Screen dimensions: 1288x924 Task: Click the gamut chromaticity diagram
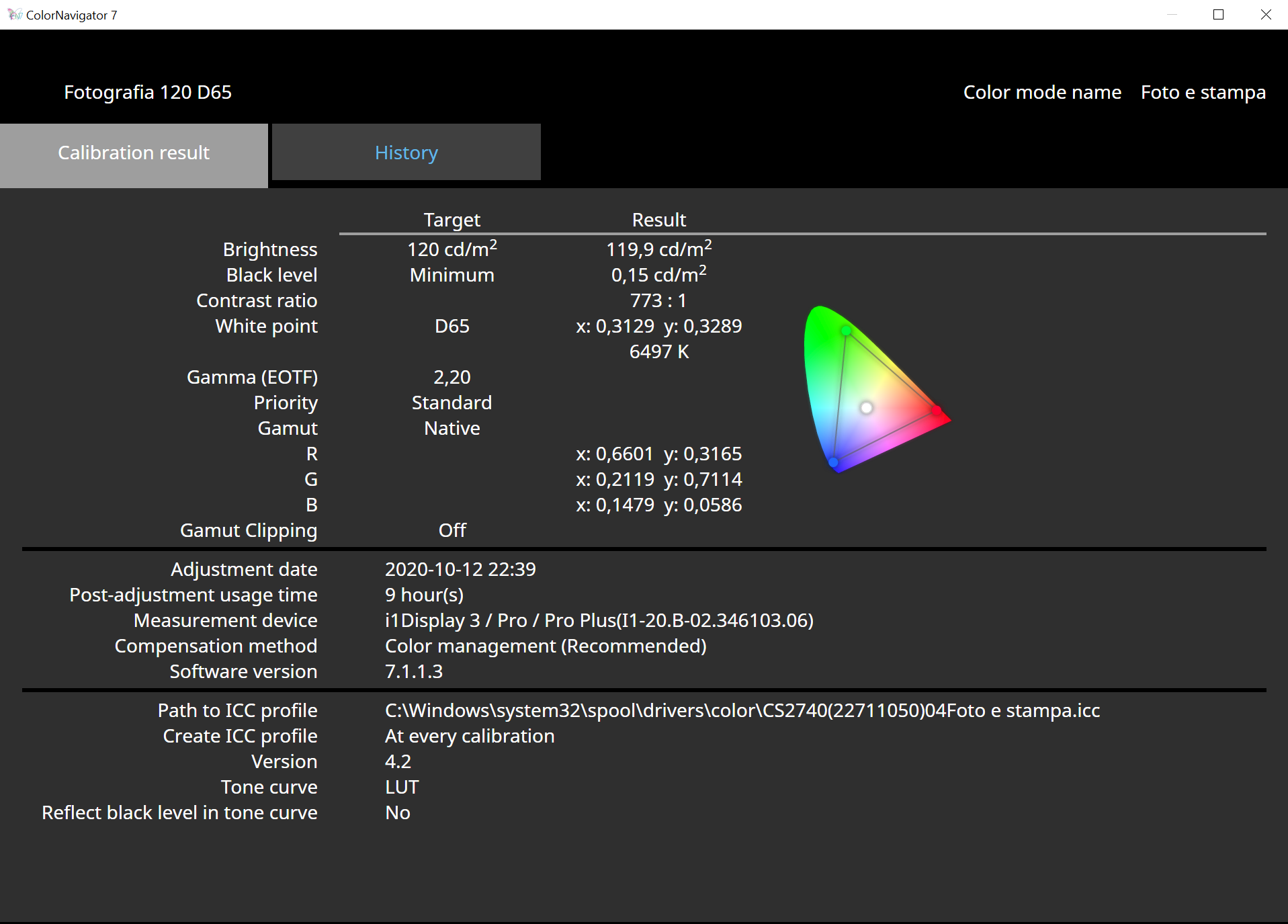[876, 389]
